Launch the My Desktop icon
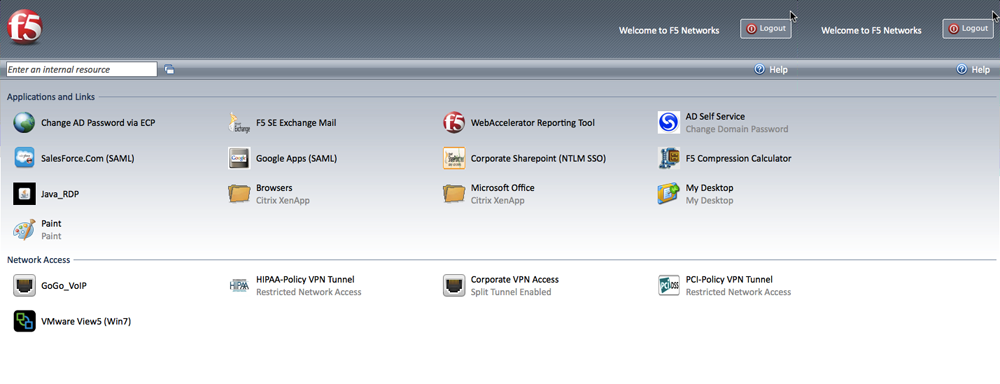Image resolution: width=1000 pixels, height=384 pixels. click(x=668, y=194)
